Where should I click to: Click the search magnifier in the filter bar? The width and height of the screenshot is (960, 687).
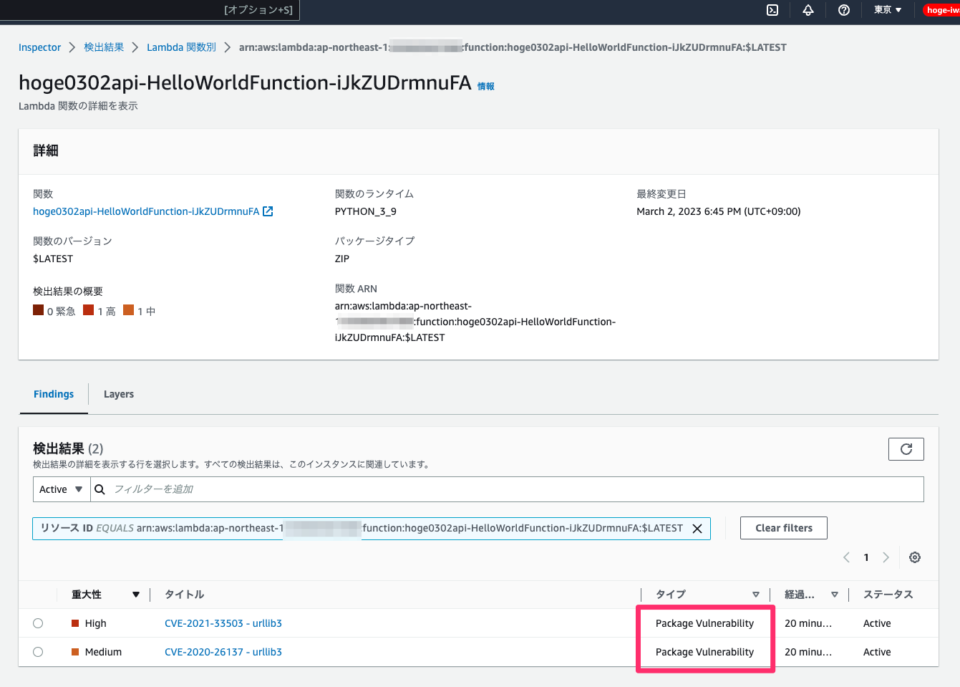coord(99,488)
